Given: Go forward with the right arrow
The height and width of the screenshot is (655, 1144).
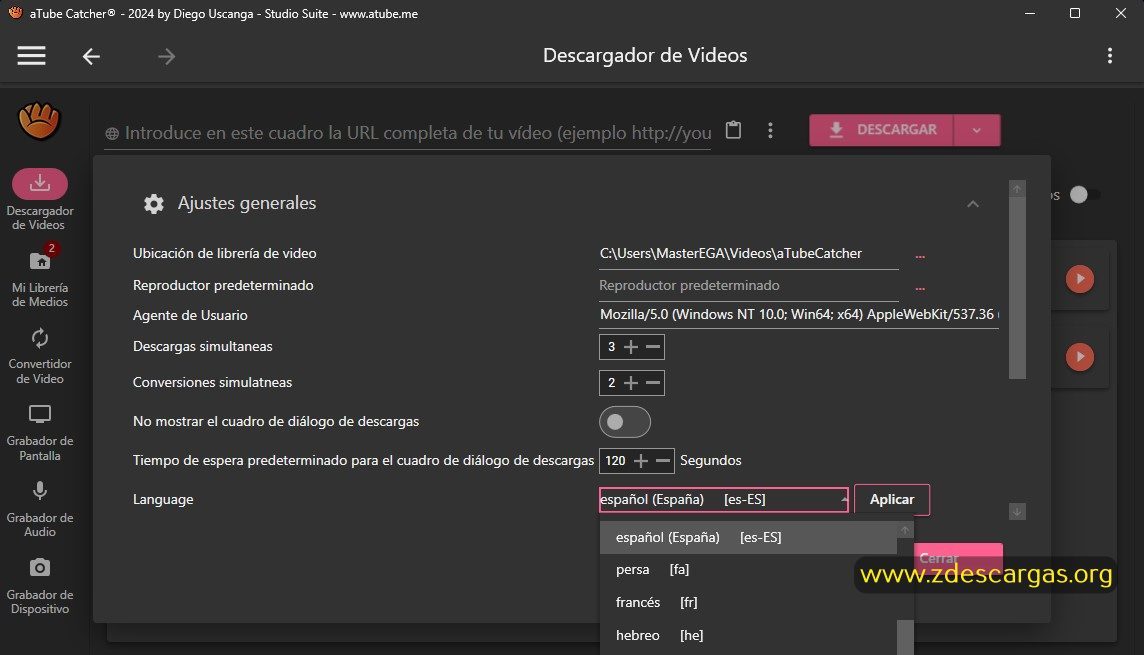Looking at the screenshot, I should (x=166, y=56).
